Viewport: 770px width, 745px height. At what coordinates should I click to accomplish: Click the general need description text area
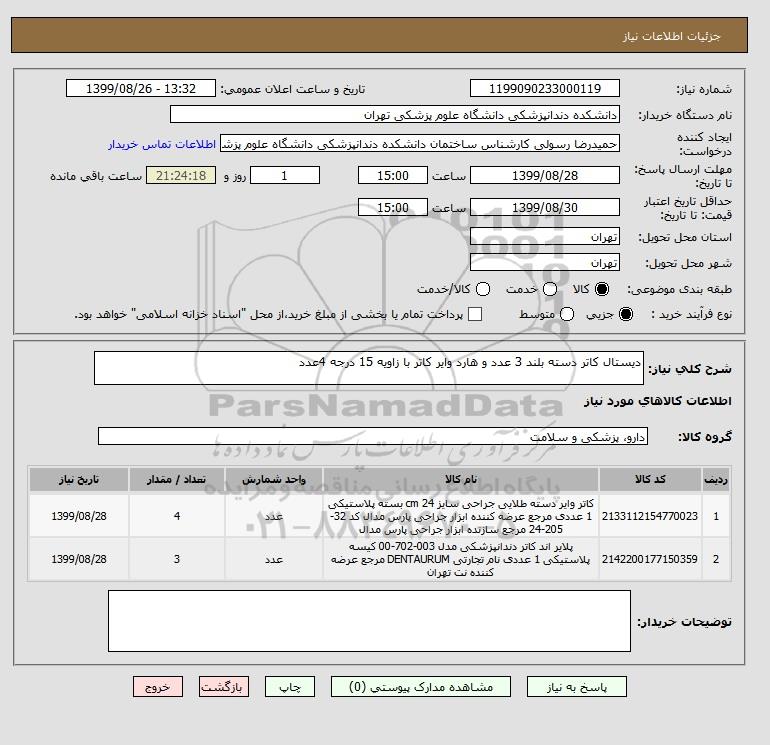[369, 368]
